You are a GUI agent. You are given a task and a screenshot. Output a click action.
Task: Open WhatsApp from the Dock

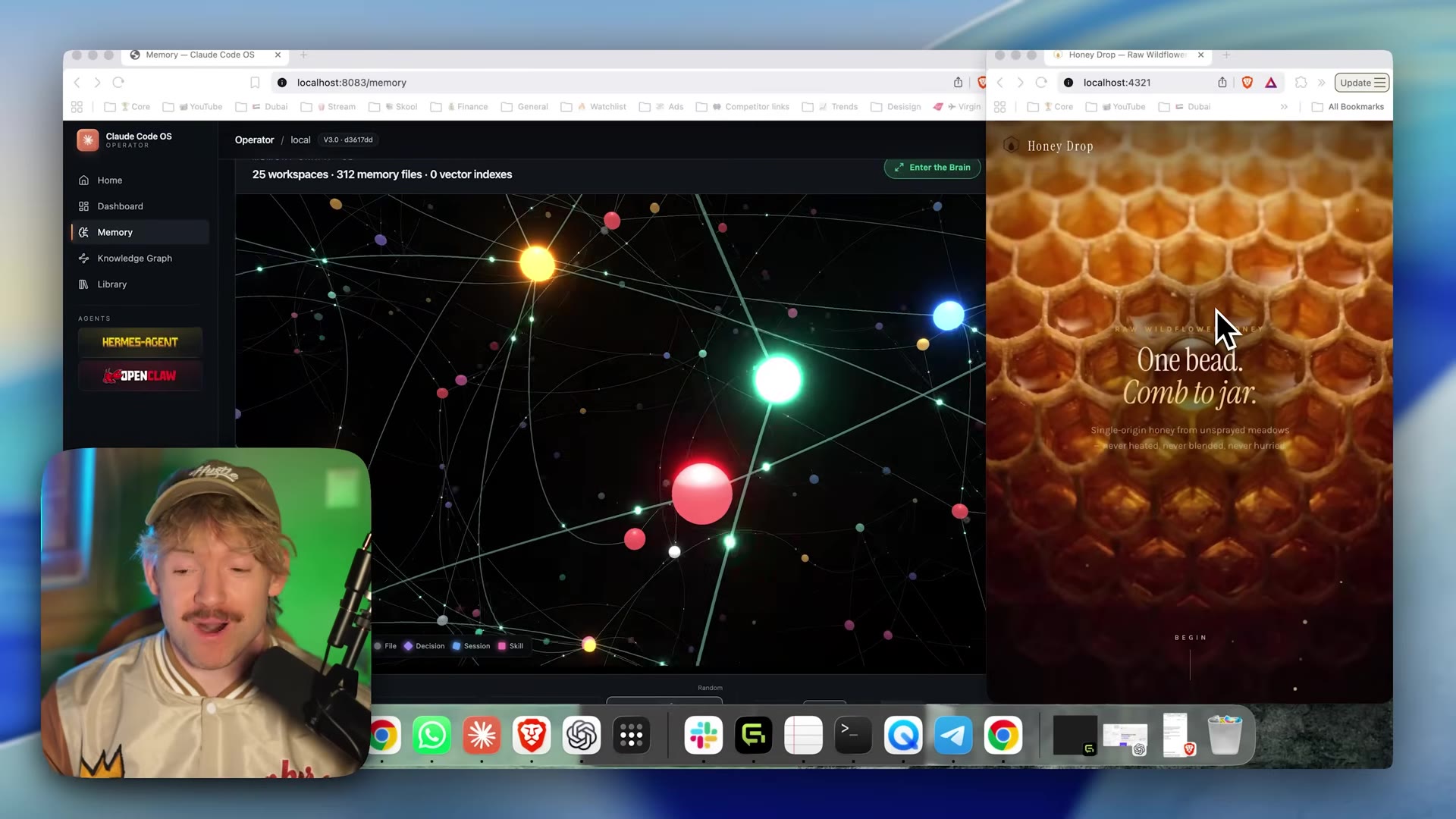(431, 735)
